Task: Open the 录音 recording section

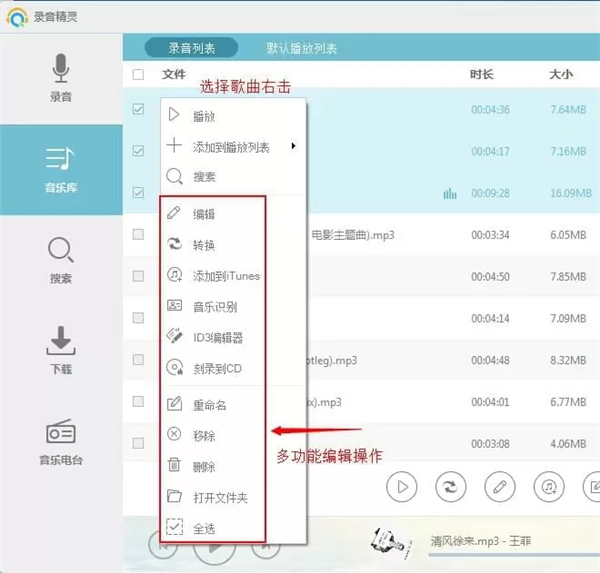Action: tap(61, 78)
